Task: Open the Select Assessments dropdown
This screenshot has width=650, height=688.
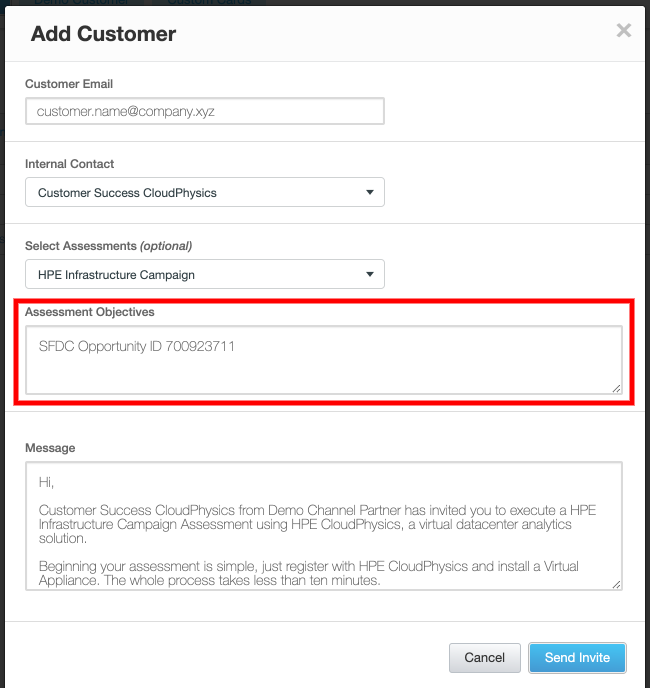Action: [x=204, y=274]
